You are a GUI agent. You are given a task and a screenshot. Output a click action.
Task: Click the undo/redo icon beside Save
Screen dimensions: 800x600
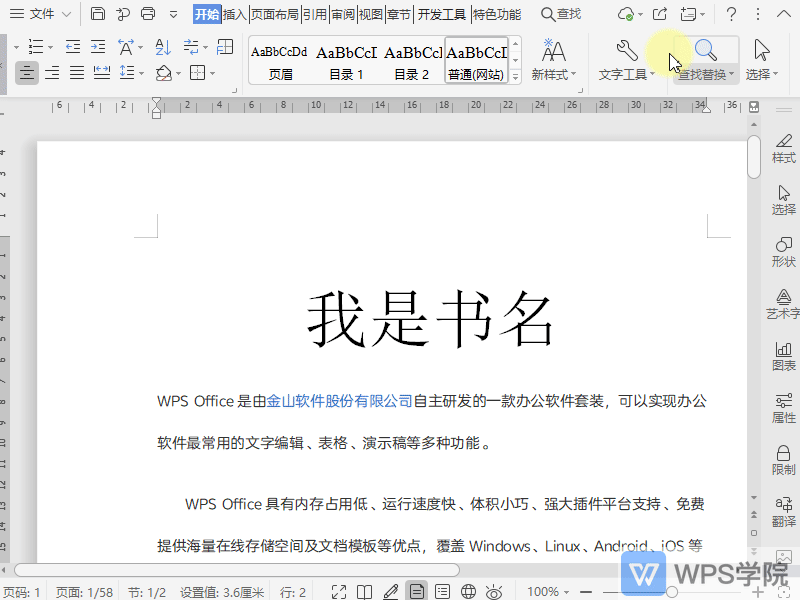[122, 14]
